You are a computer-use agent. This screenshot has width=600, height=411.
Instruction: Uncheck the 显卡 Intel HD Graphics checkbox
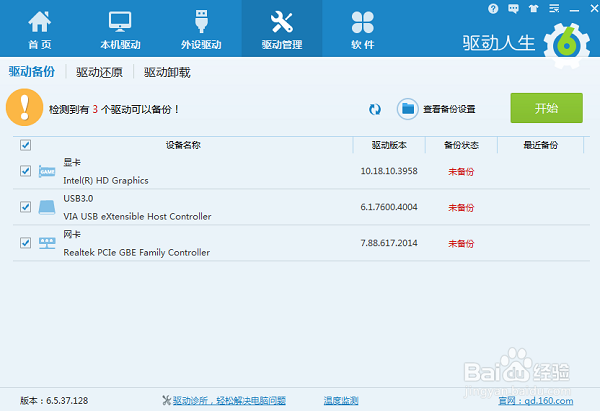coord(26,171)
